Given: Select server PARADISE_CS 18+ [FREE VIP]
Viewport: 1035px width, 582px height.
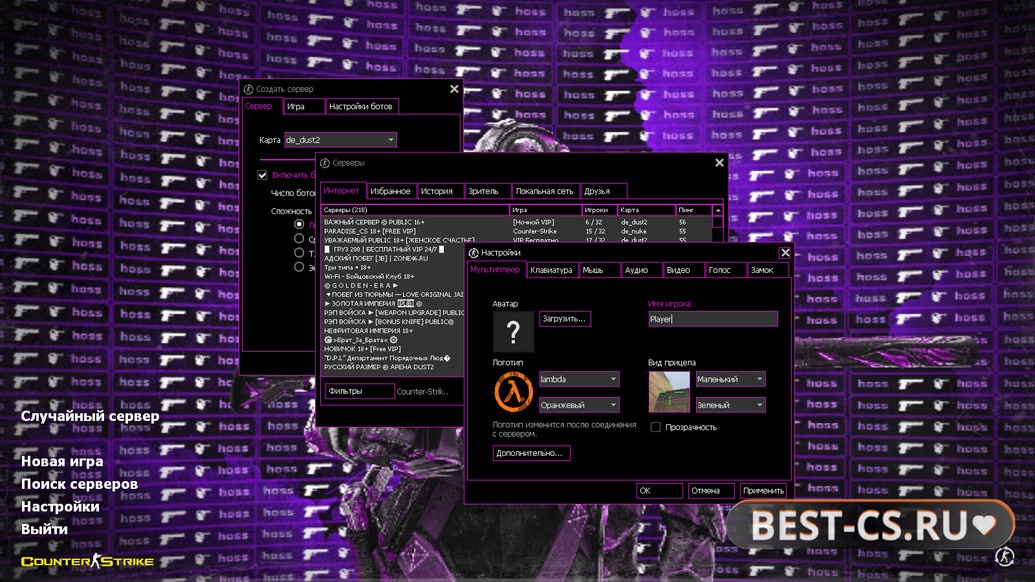Looking at the screenshot, I should 517,232.
